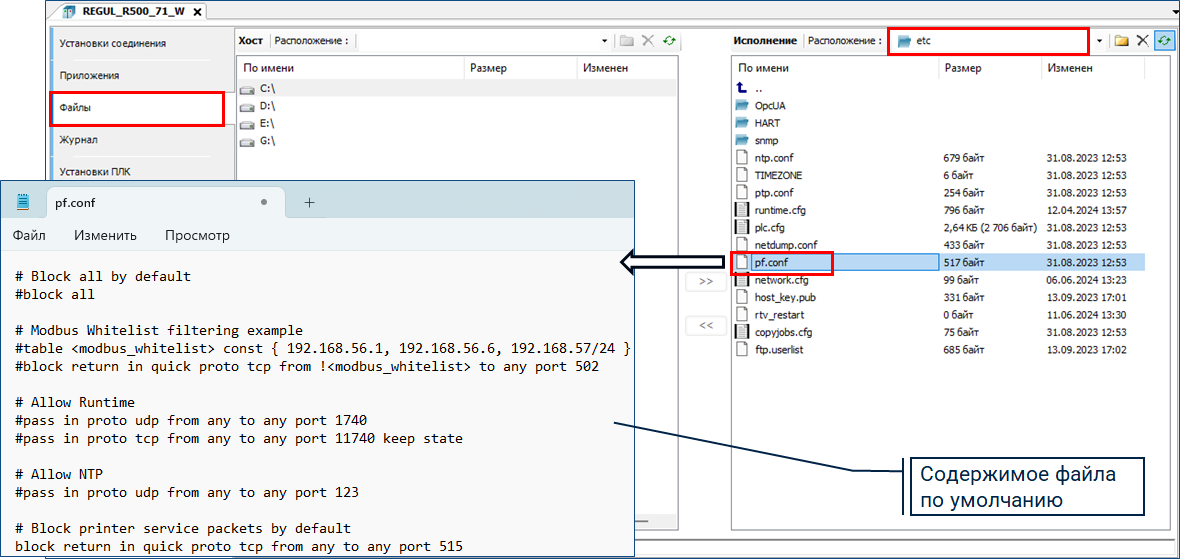Open the OpcUA folder
The width and height of the screenshot is (1180, 559).
point(769,105)
